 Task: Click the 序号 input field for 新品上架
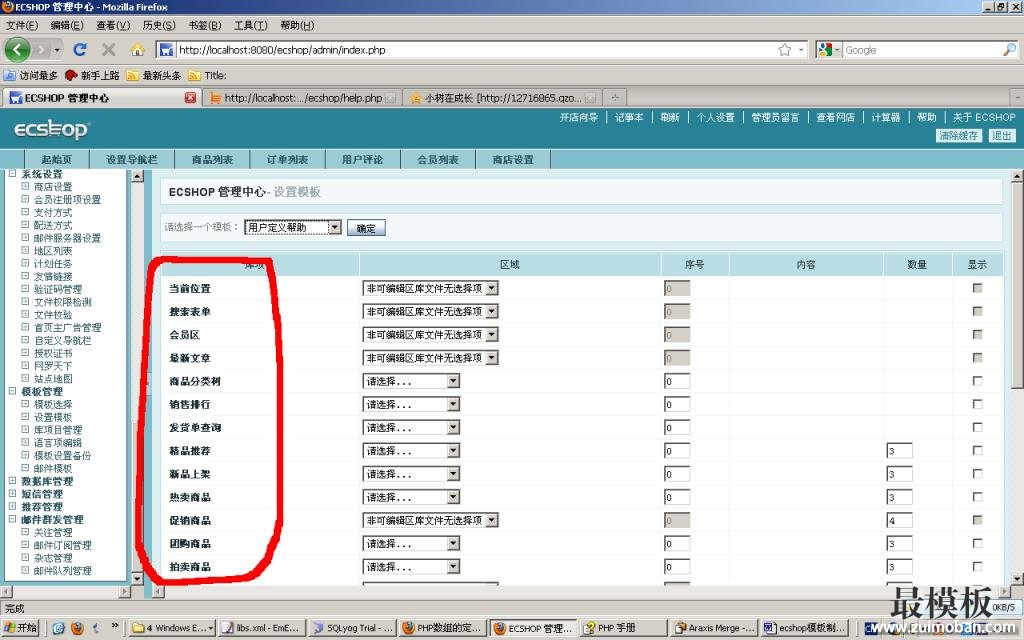[x=677, y=474]
